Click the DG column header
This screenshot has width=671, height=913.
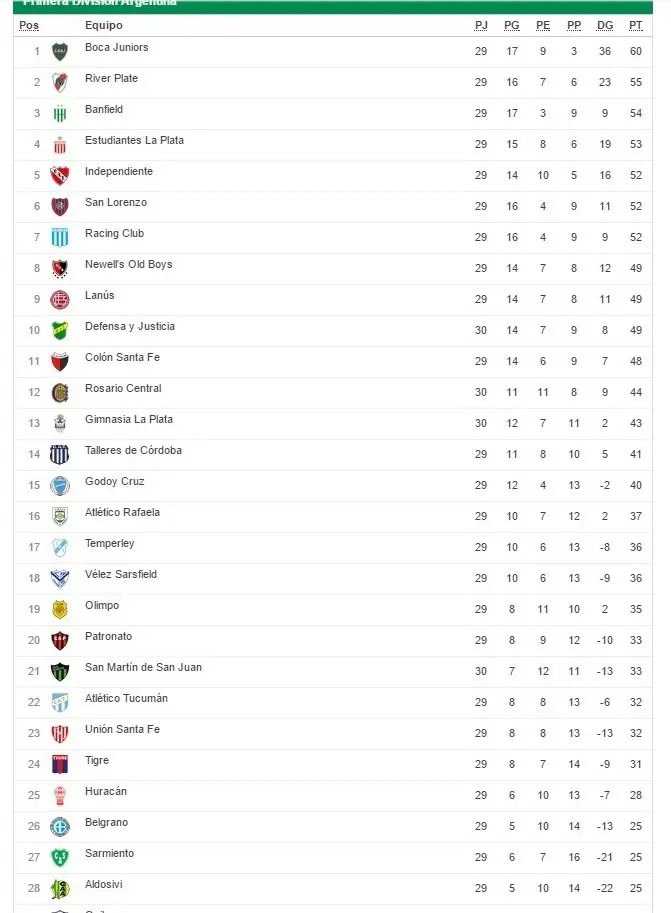(605, 25)
